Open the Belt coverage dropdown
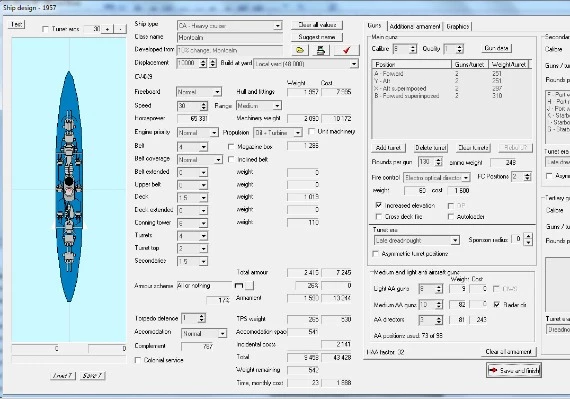This screenshot has height=399, width=570. (218, 160)
